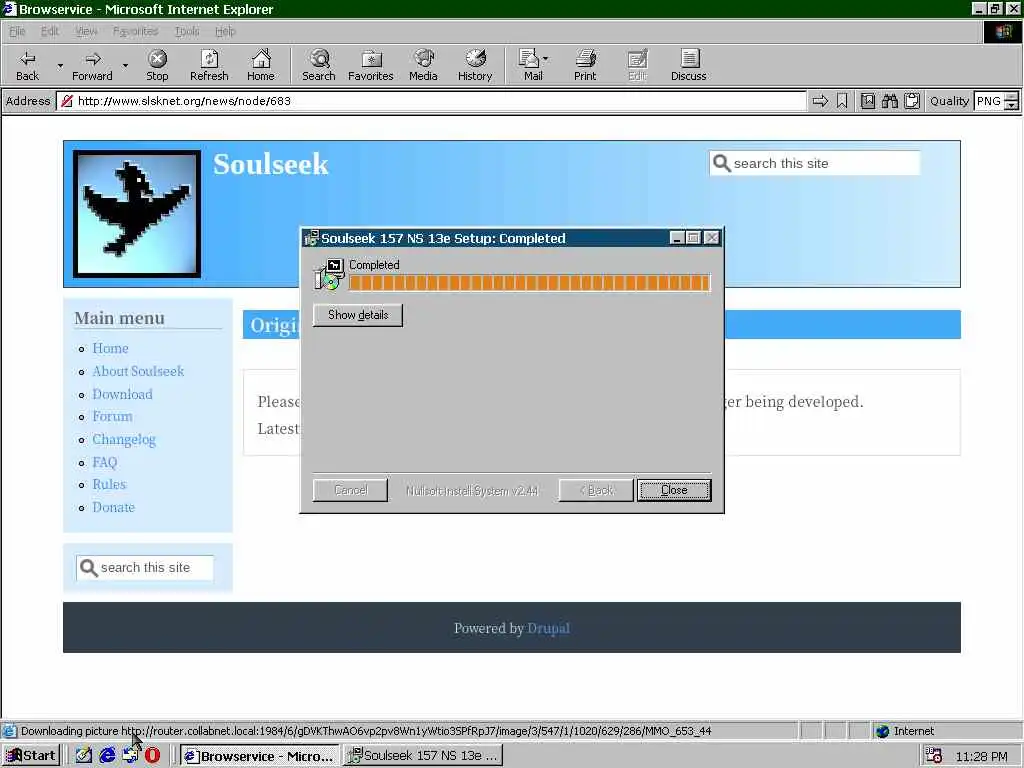Screen dimensions: 1024x768
Task: Open Forward history dropdown arrow
Action: [x=125, y=65]
